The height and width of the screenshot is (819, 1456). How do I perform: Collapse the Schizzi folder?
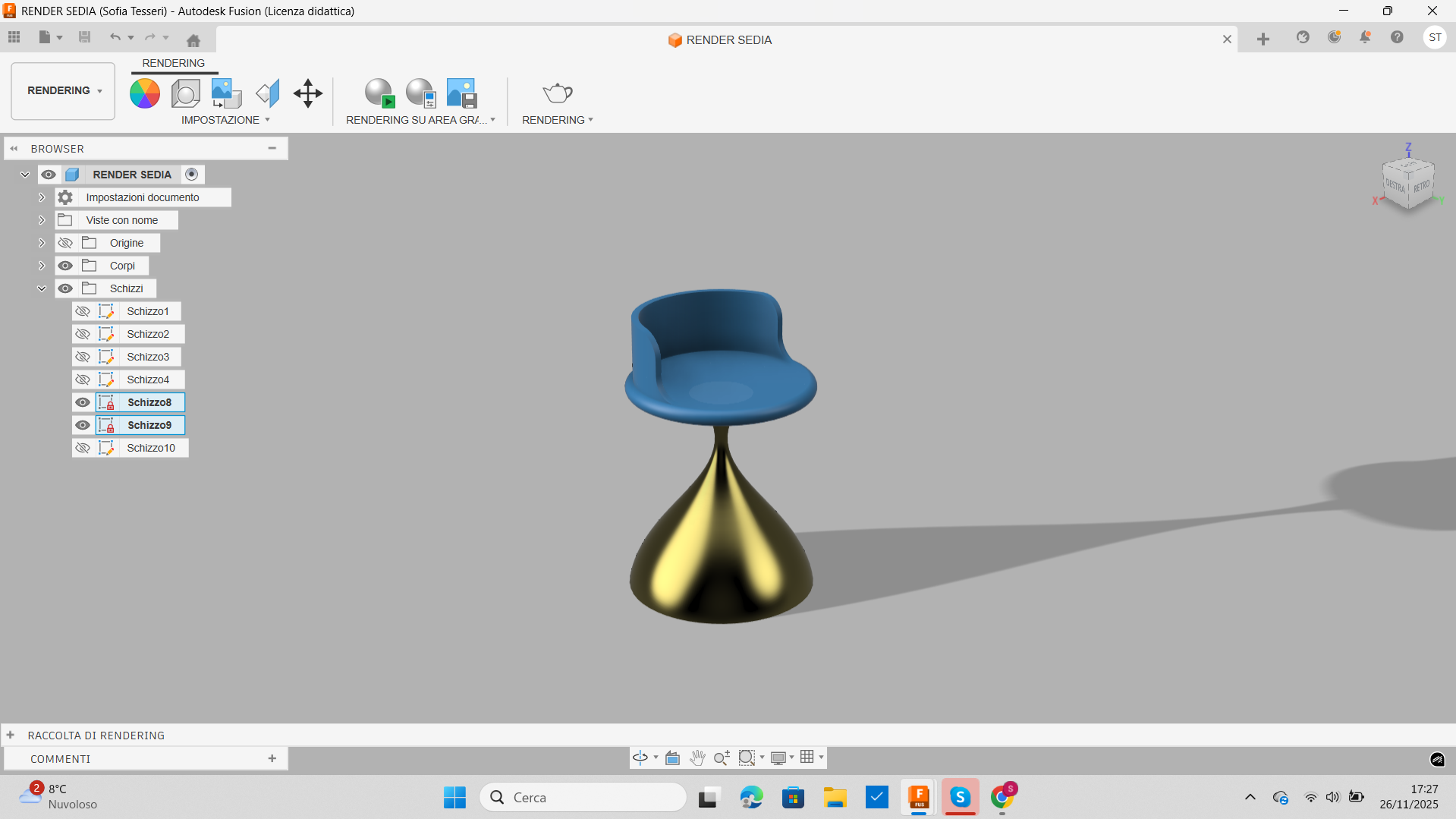tap(42, 288)
